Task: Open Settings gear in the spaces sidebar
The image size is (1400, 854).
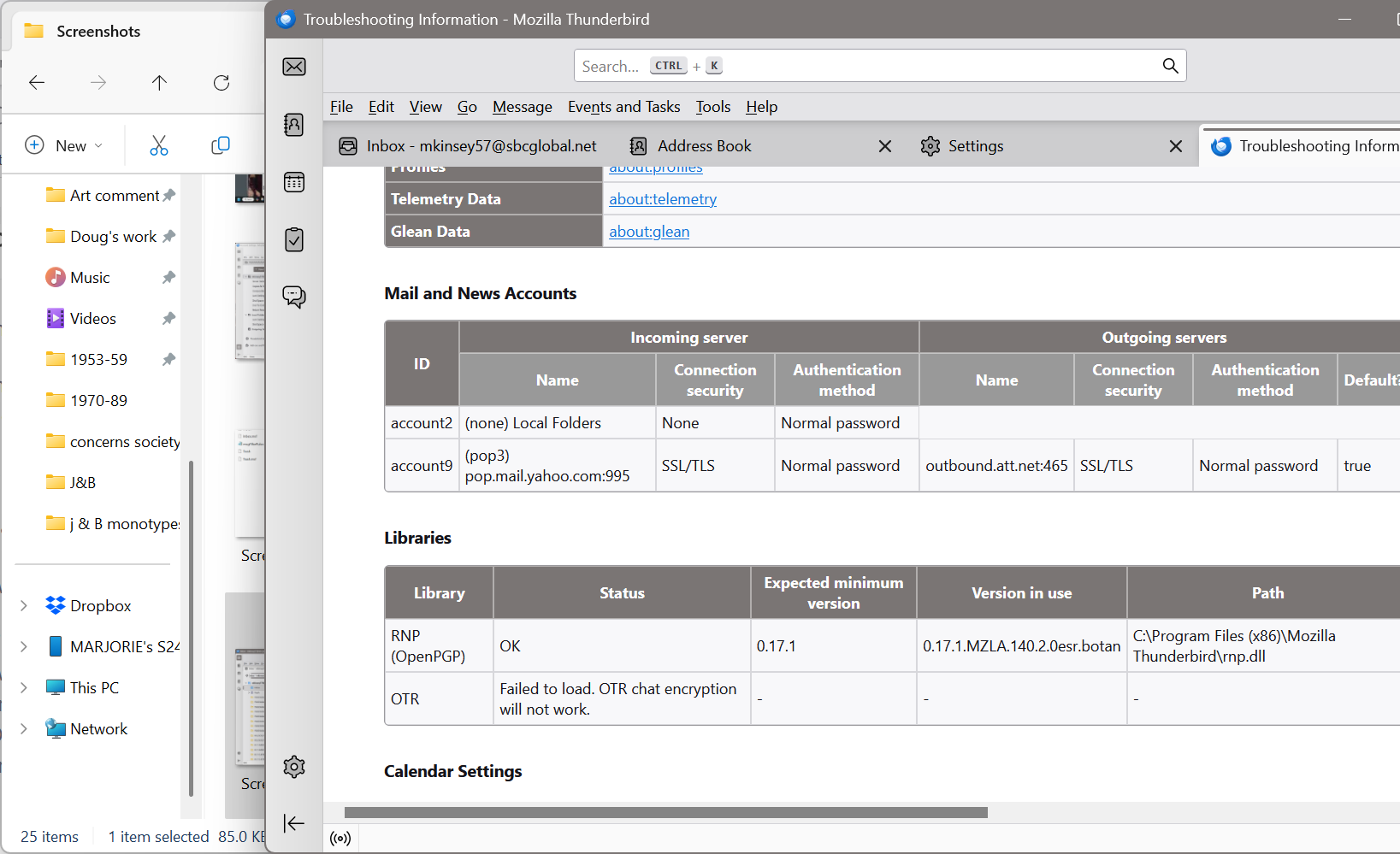Action: tap(294, 767)
